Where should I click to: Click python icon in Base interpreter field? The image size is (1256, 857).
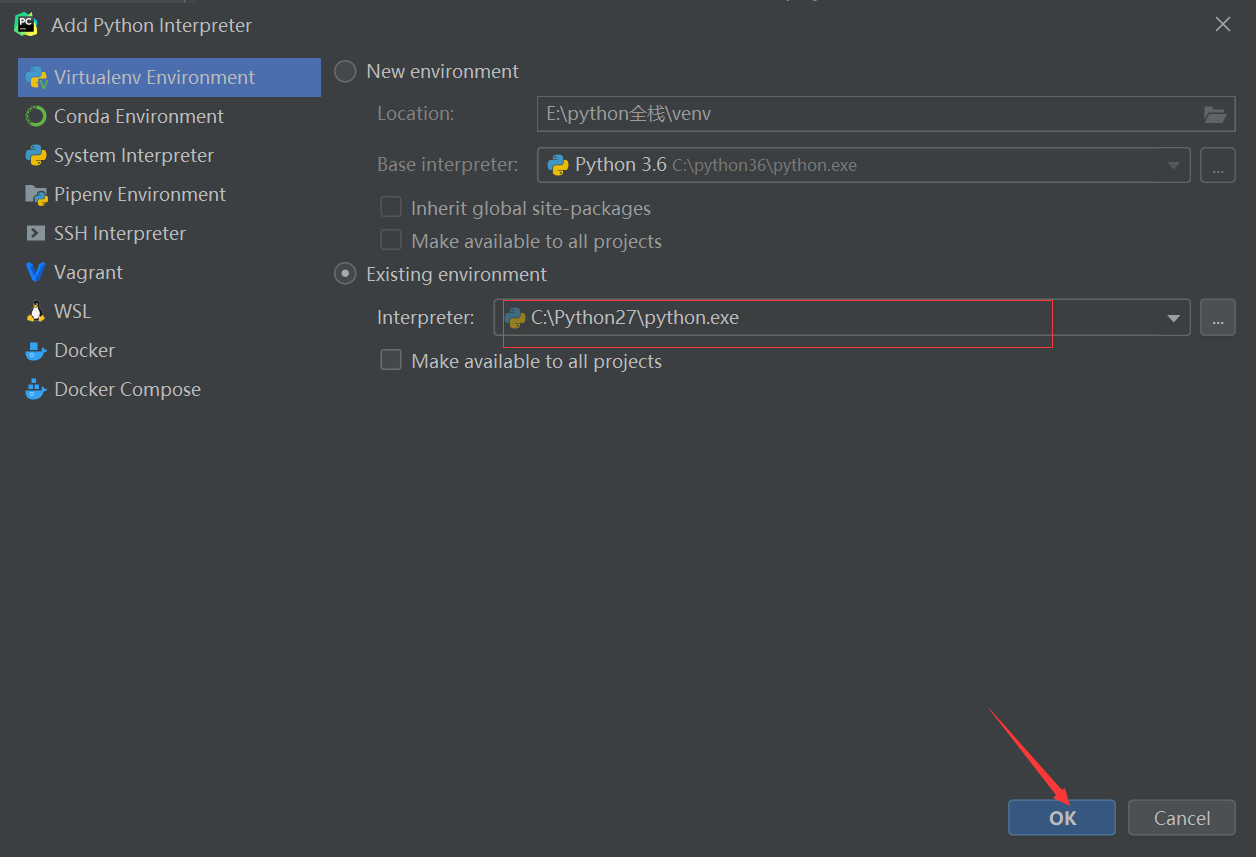pyautogui.click(x=558, y=165)
